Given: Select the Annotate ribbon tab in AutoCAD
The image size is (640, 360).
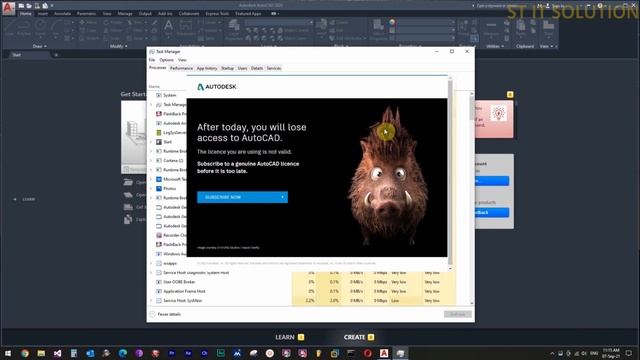Looking at the screenshot, I should coord(62,13).
